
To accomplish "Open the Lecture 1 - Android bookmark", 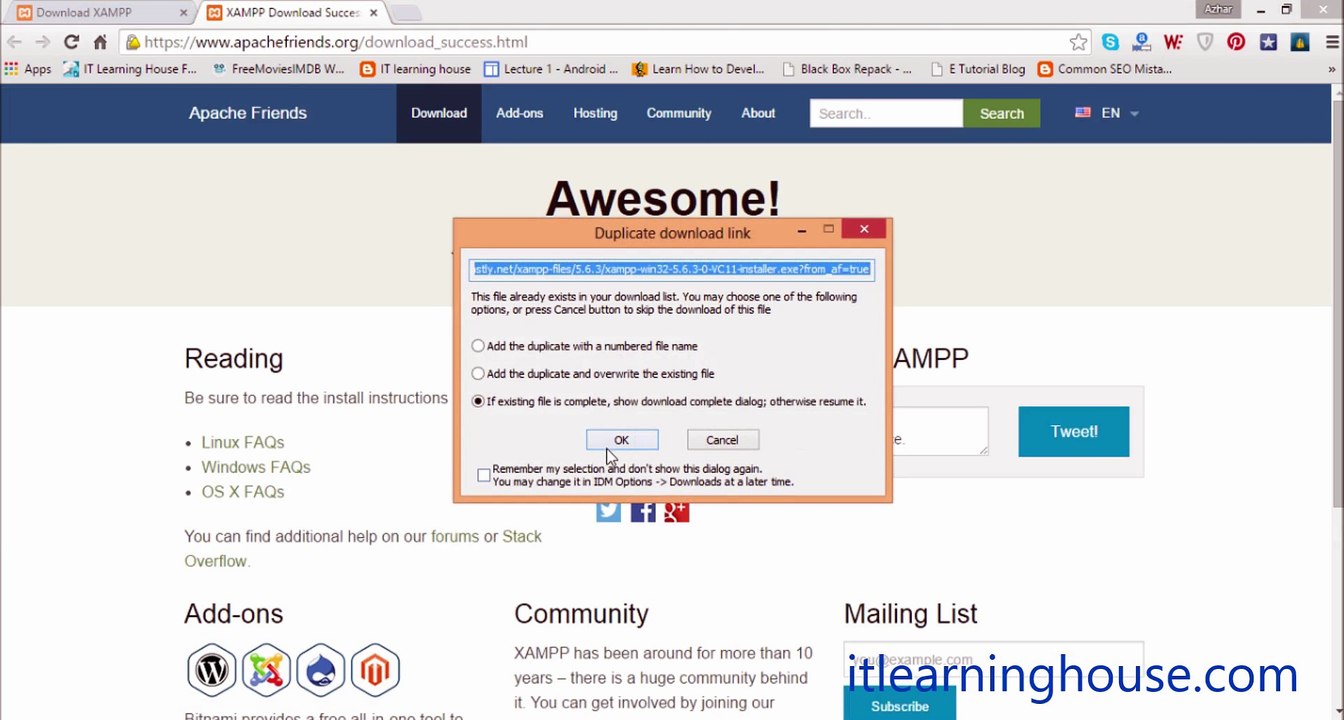I will [551, 69].
